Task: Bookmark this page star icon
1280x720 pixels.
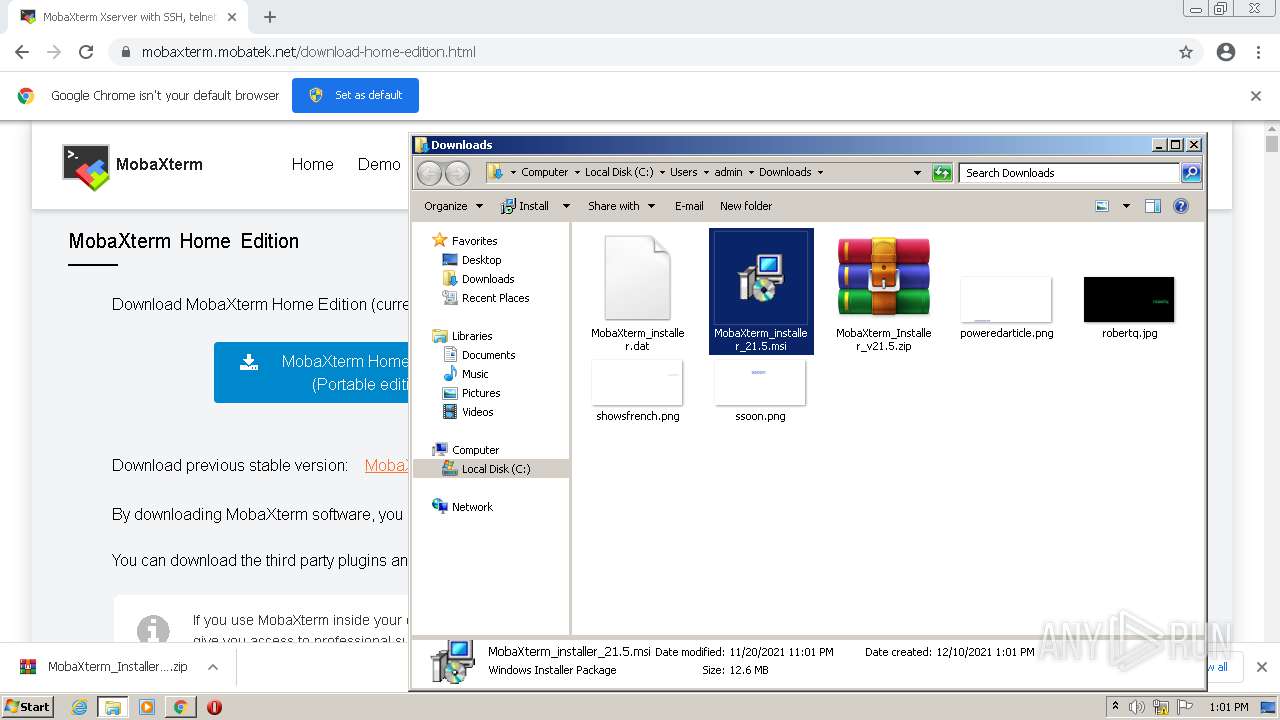Action: (1186, 52)
